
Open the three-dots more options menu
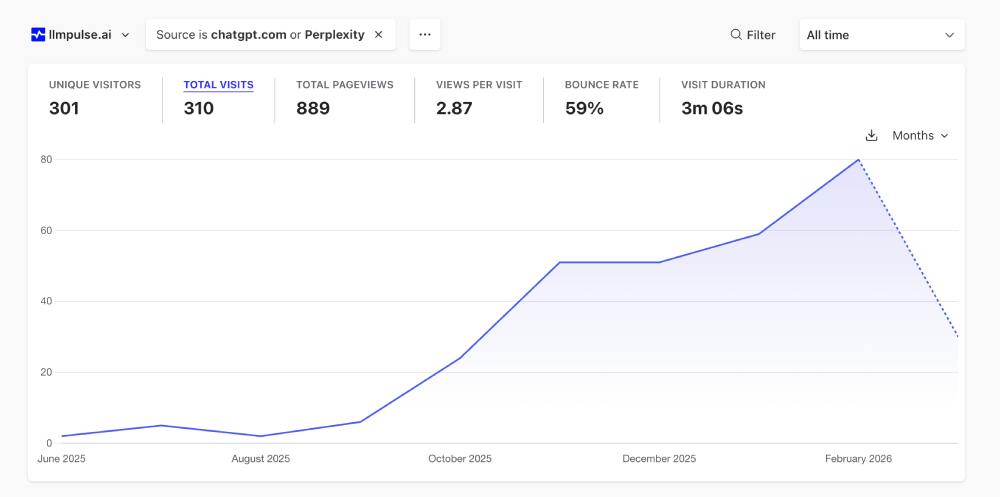coord(425,35)
